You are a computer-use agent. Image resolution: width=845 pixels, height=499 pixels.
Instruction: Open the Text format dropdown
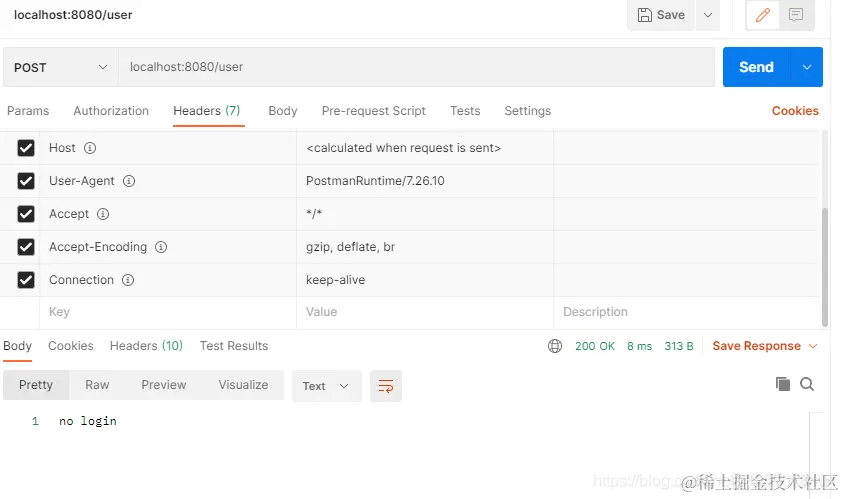(326, 386)
